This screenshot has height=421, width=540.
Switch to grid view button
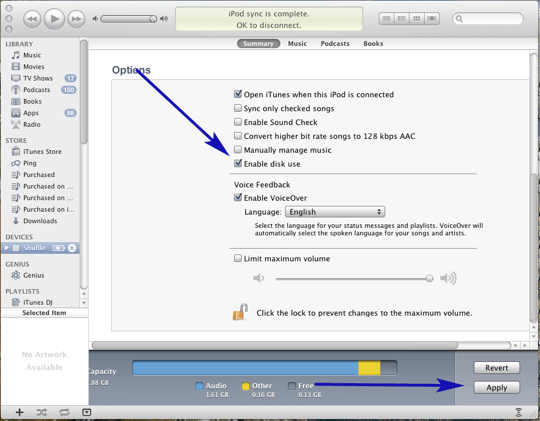(417, 19)
